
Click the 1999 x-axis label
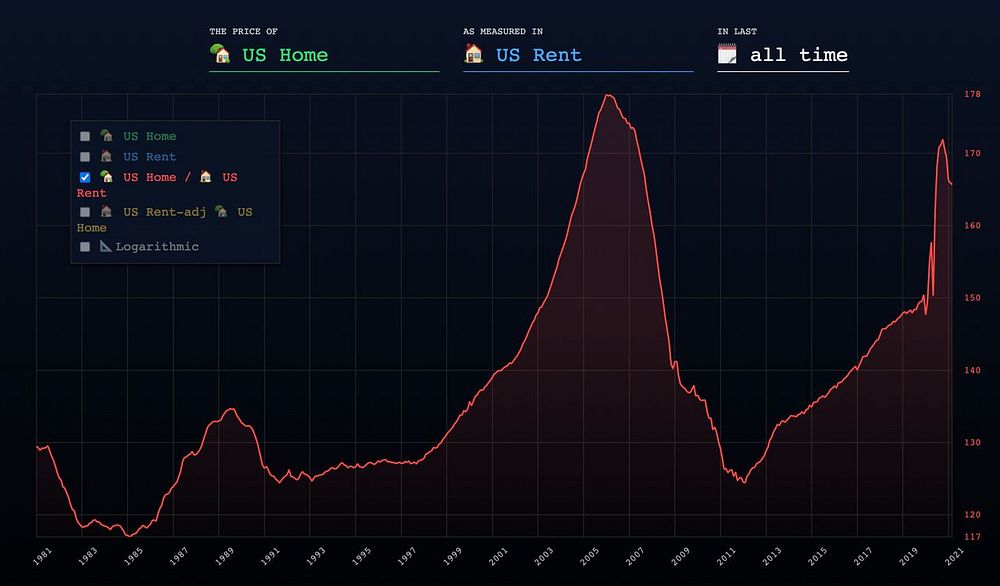pyautogui.click(x=452, y=557)
